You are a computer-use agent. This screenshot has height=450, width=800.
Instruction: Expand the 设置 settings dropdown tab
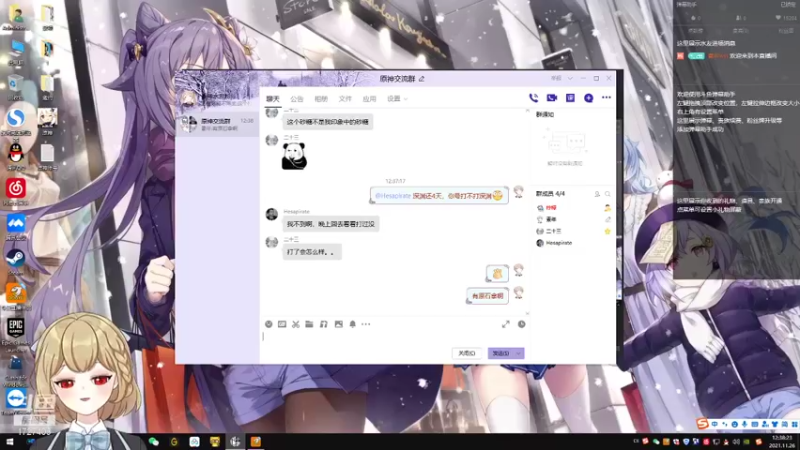click(397, 99)
